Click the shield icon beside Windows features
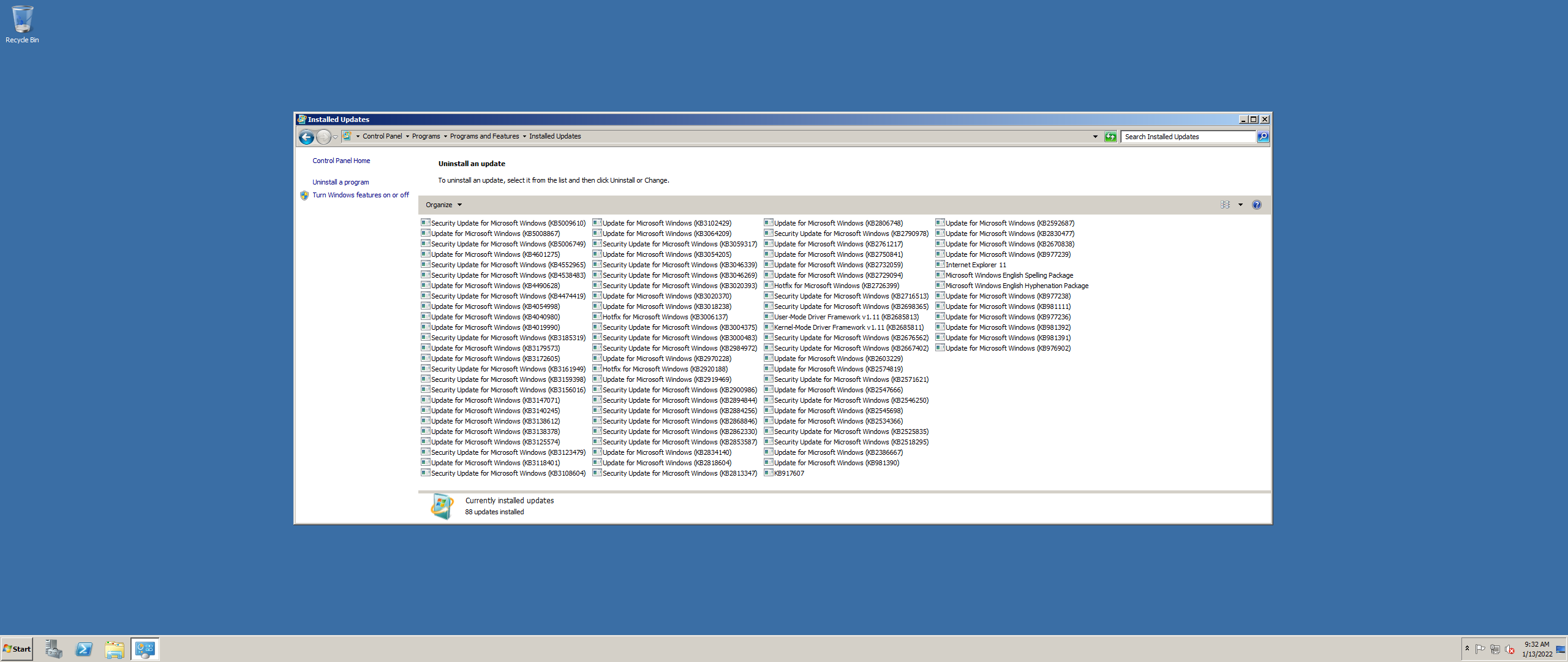This screenshot has width=1568, height=662. 304,196
